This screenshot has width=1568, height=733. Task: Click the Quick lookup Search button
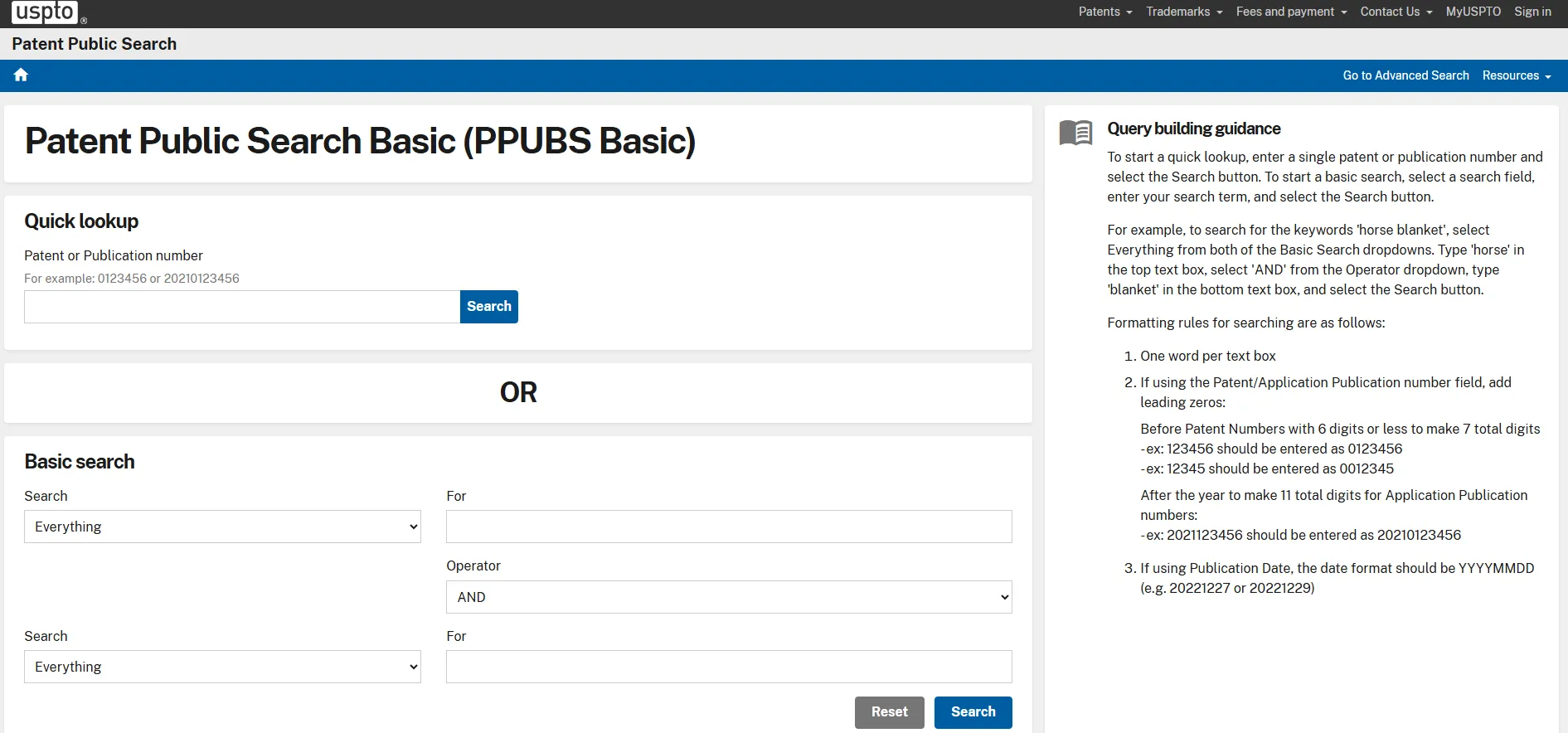(x=489, y=307)
